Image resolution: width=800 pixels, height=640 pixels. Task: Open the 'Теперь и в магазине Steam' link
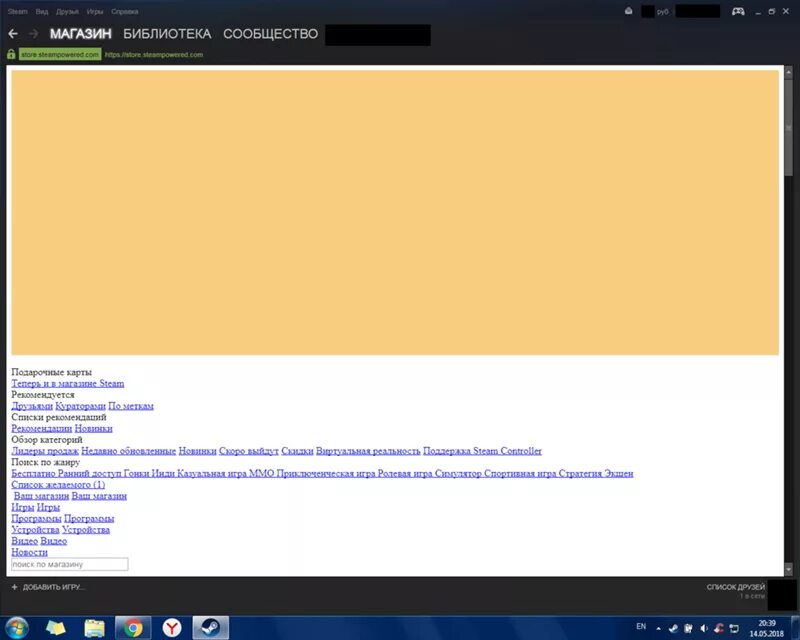point(67,383)
